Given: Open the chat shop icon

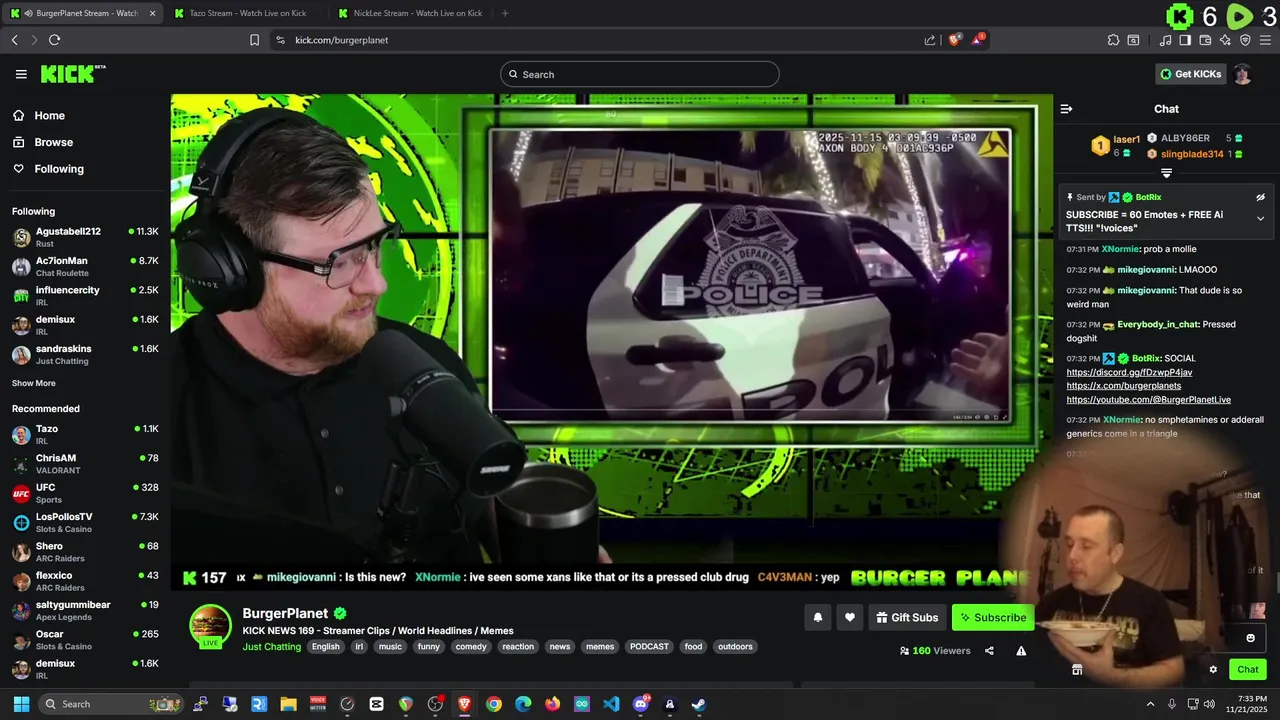Looking at the screenshot, I should point(1077,670).
